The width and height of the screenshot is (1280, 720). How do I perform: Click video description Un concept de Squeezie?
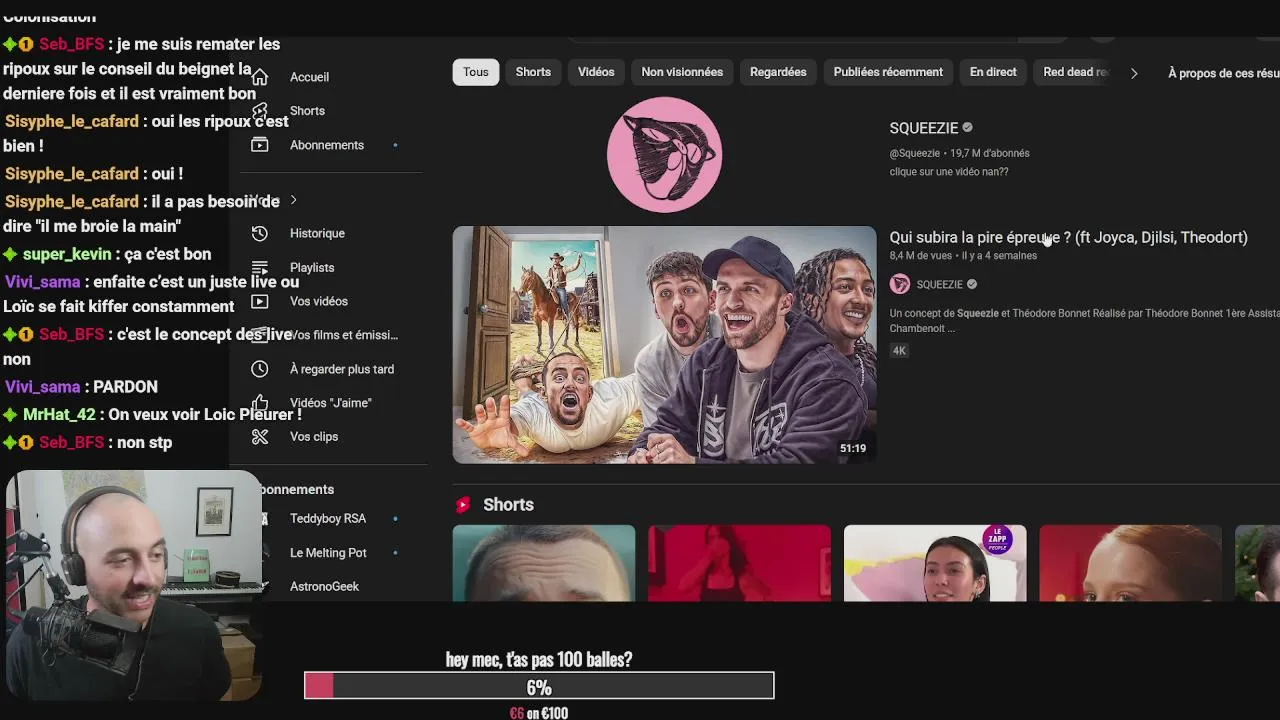tap(1084, 320)
